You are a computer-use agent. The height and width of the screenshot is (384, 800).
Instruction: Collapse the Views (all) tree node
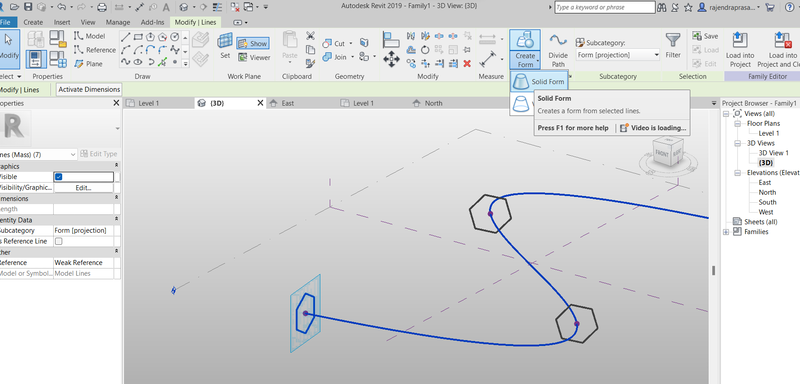[x=726, y=114]
